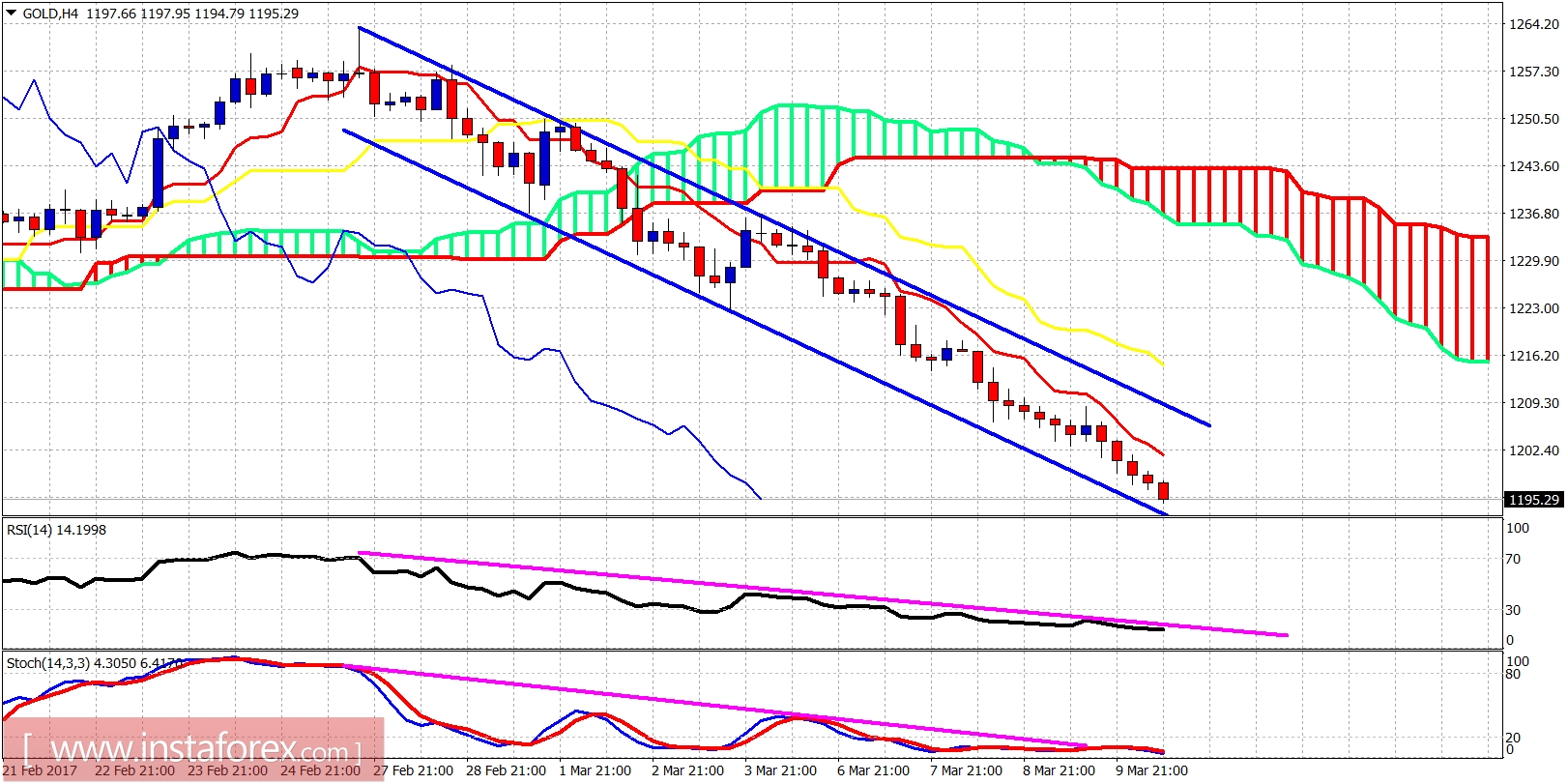1568x784 pixels.
Task: Click the Stochastic 80 level label
Action: click(1513, 674)
